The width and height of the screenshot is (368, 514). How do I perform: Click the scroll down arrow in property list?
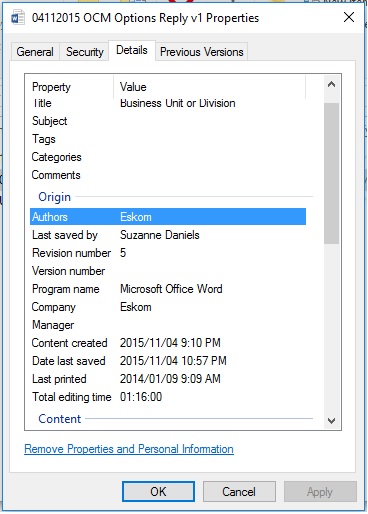click(331, 421)
